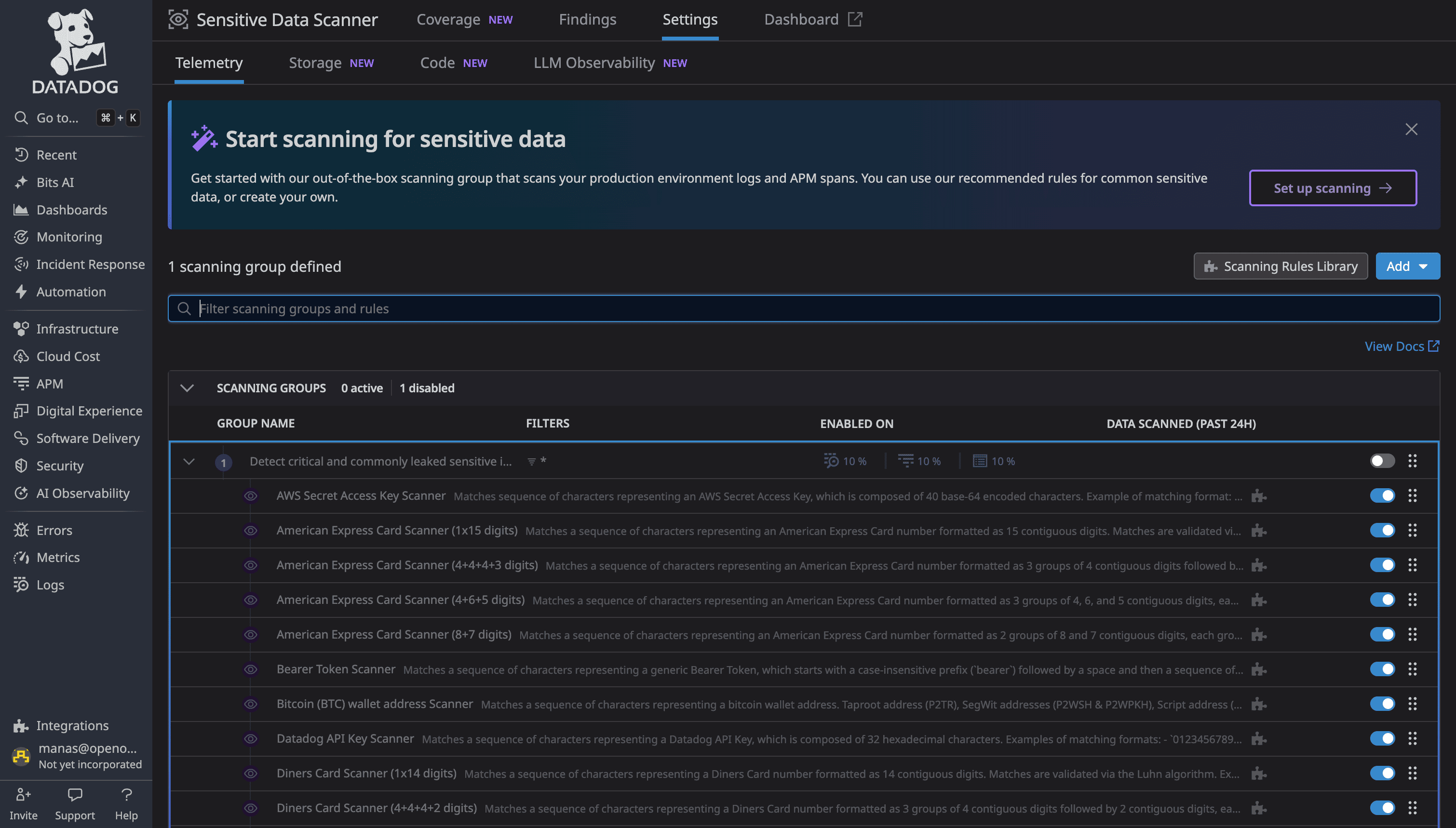Viewport: 1456px width, 828px height.
Task: Enable the disabled scanning group toggle
Action: point(1382,461)
